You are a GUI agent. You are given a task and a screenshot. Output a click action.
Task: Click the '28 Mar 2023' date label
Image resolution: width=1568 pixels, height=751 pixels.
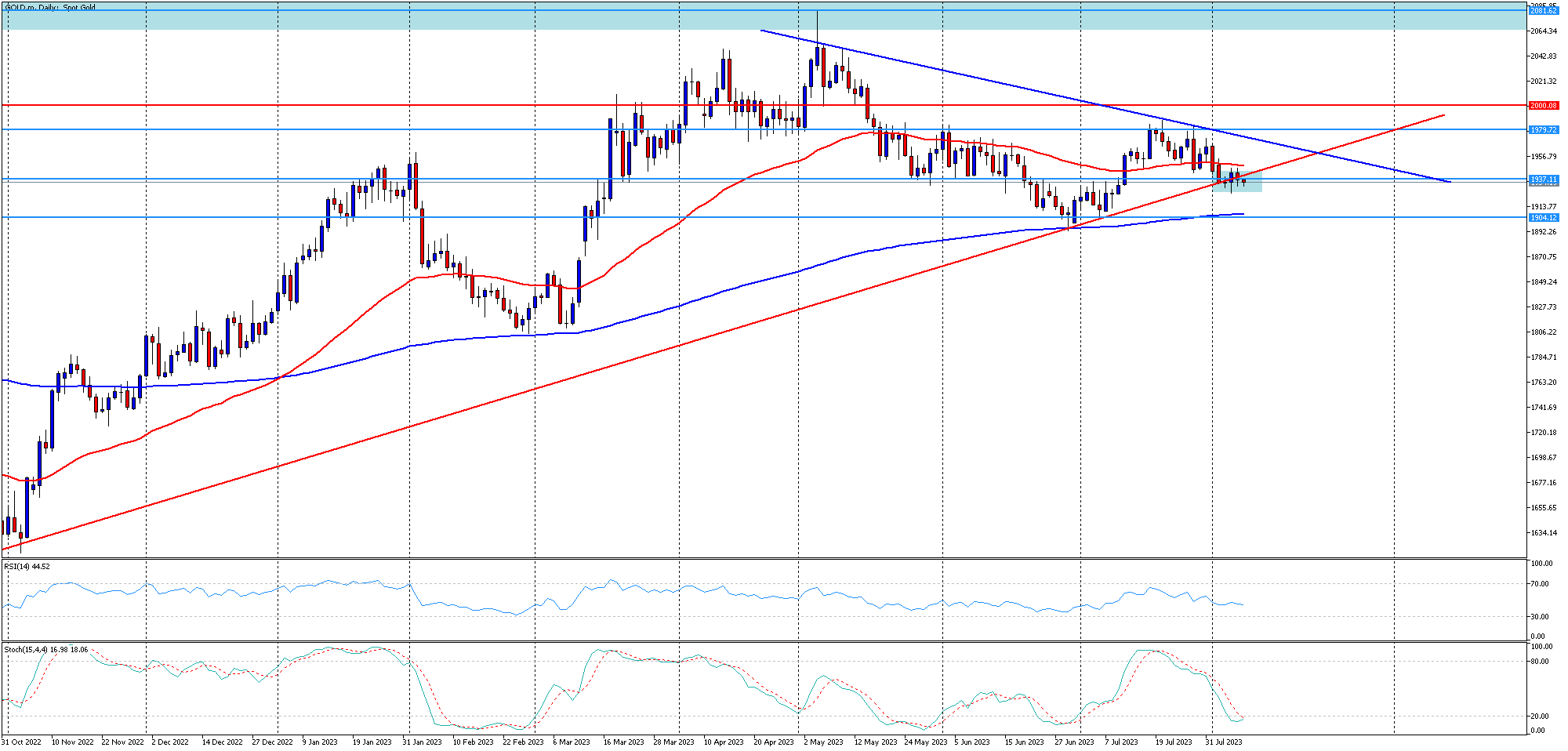pyautogui.click(x=673, y=742)
